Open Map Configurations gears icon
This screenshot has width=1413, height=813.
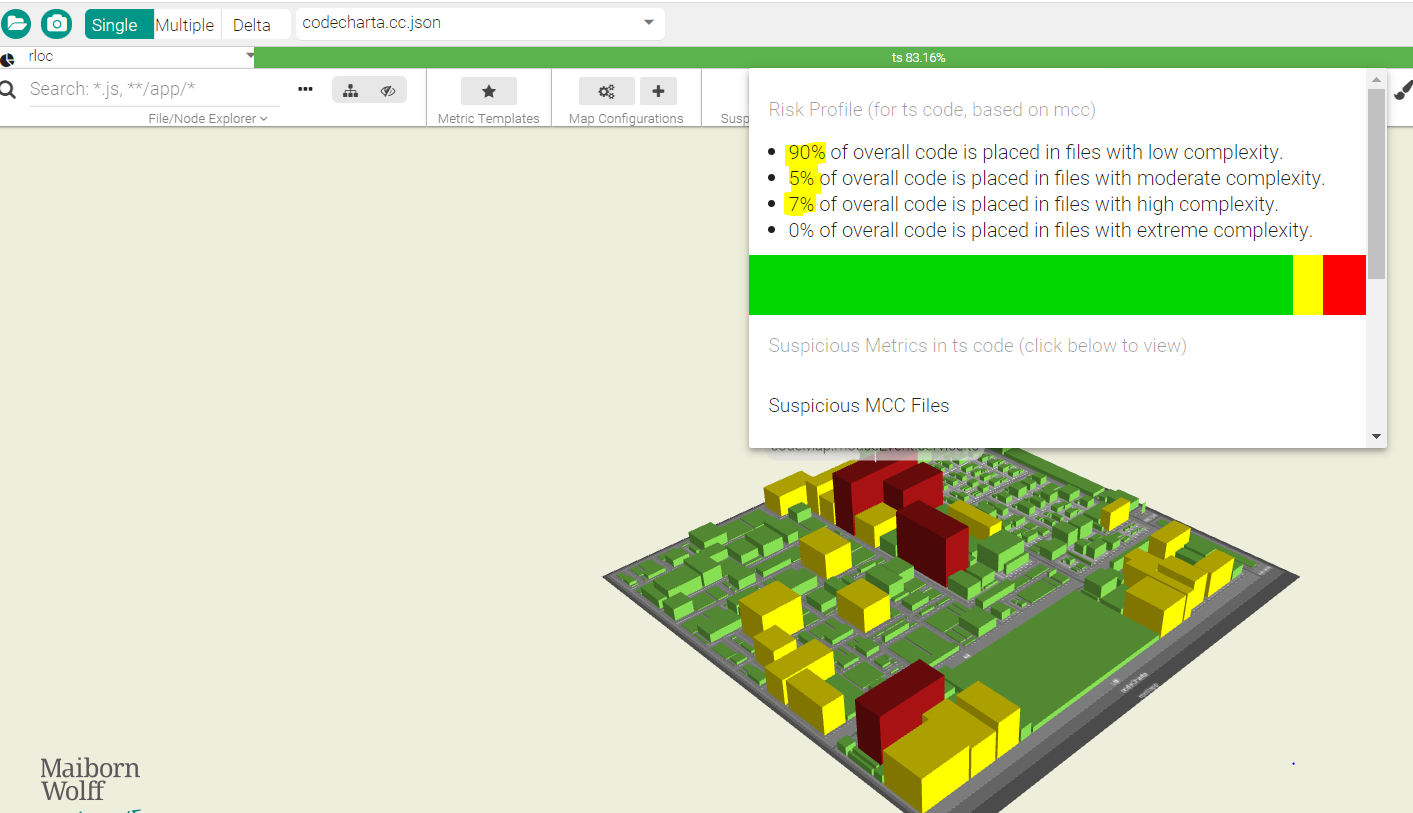tap(607, 91)
